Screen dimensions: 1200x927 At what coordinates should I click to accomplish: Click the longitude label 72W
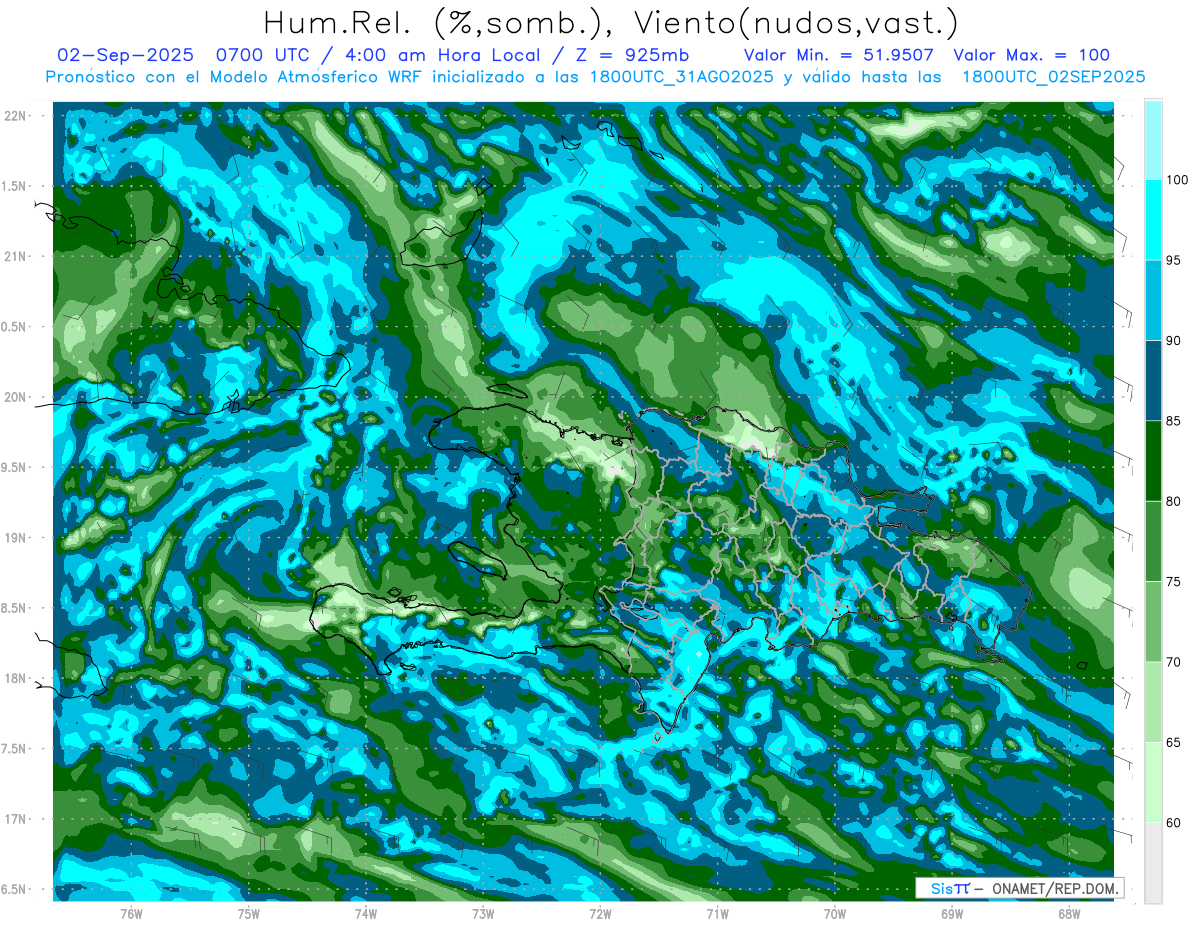click(x=600, y=914)
